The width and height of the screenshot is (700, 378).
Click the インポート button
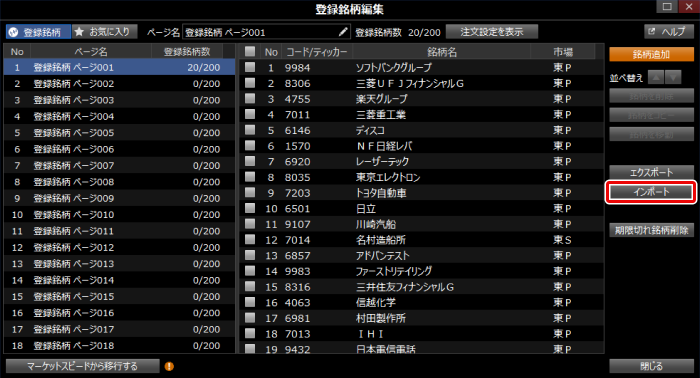(x=651, y=192)
